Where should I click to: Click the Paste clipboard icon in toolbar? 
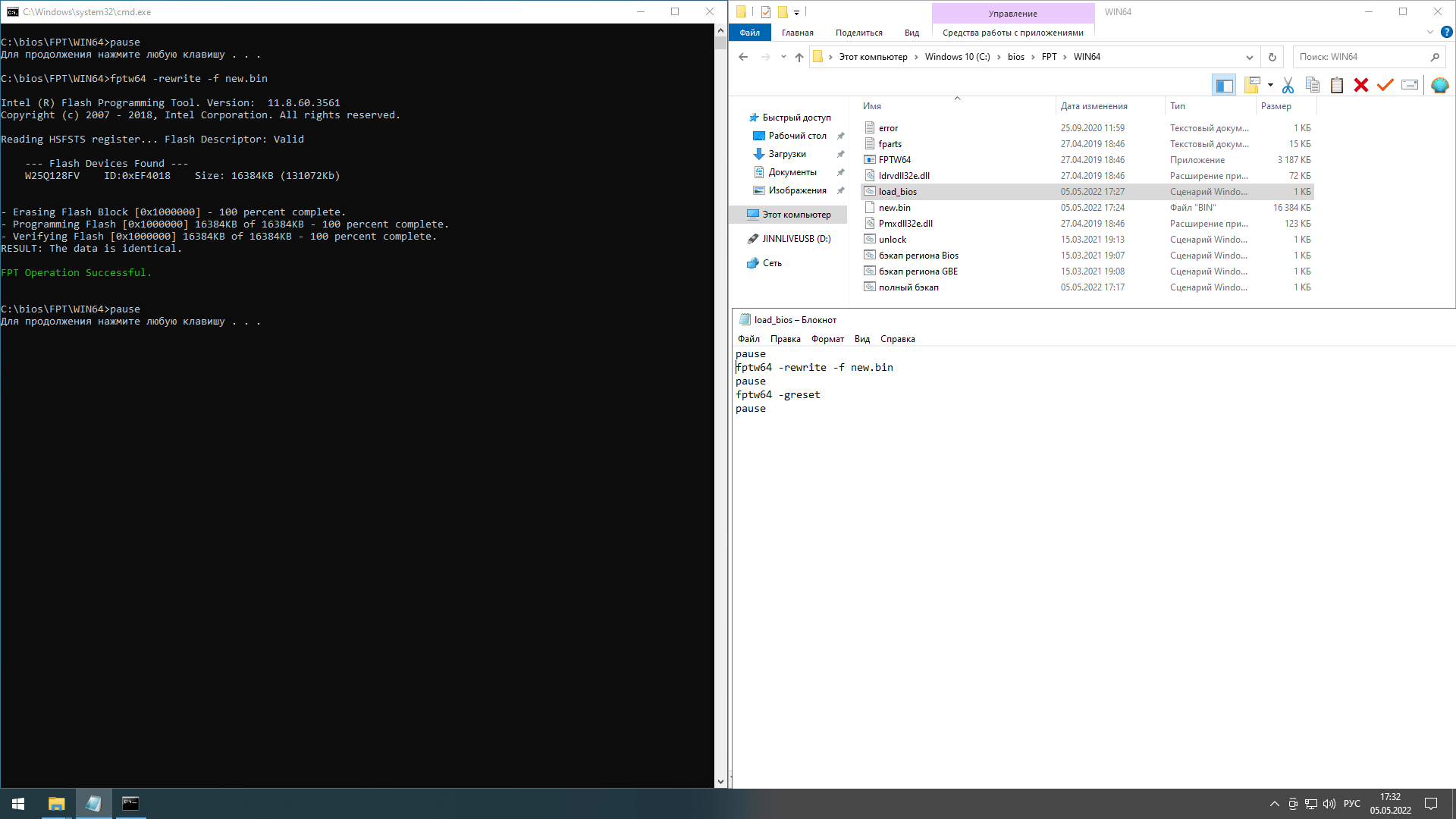point(1337,85)
